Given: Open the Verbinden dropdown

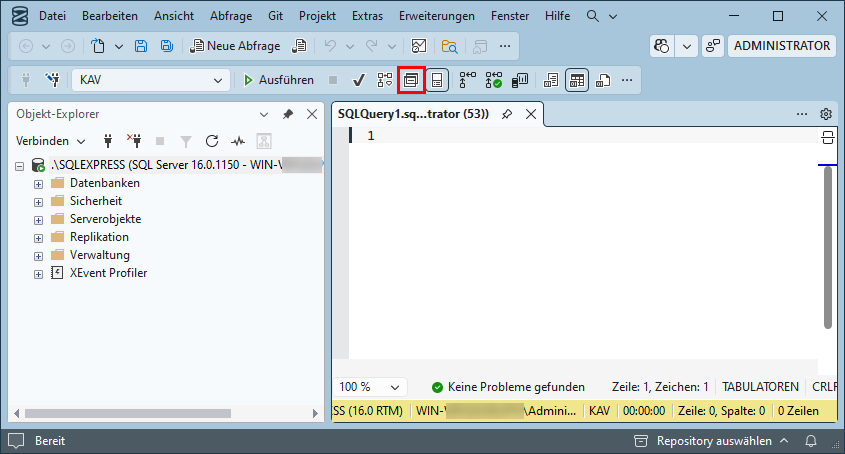Looking at the screenshot, I should [51, 141].
